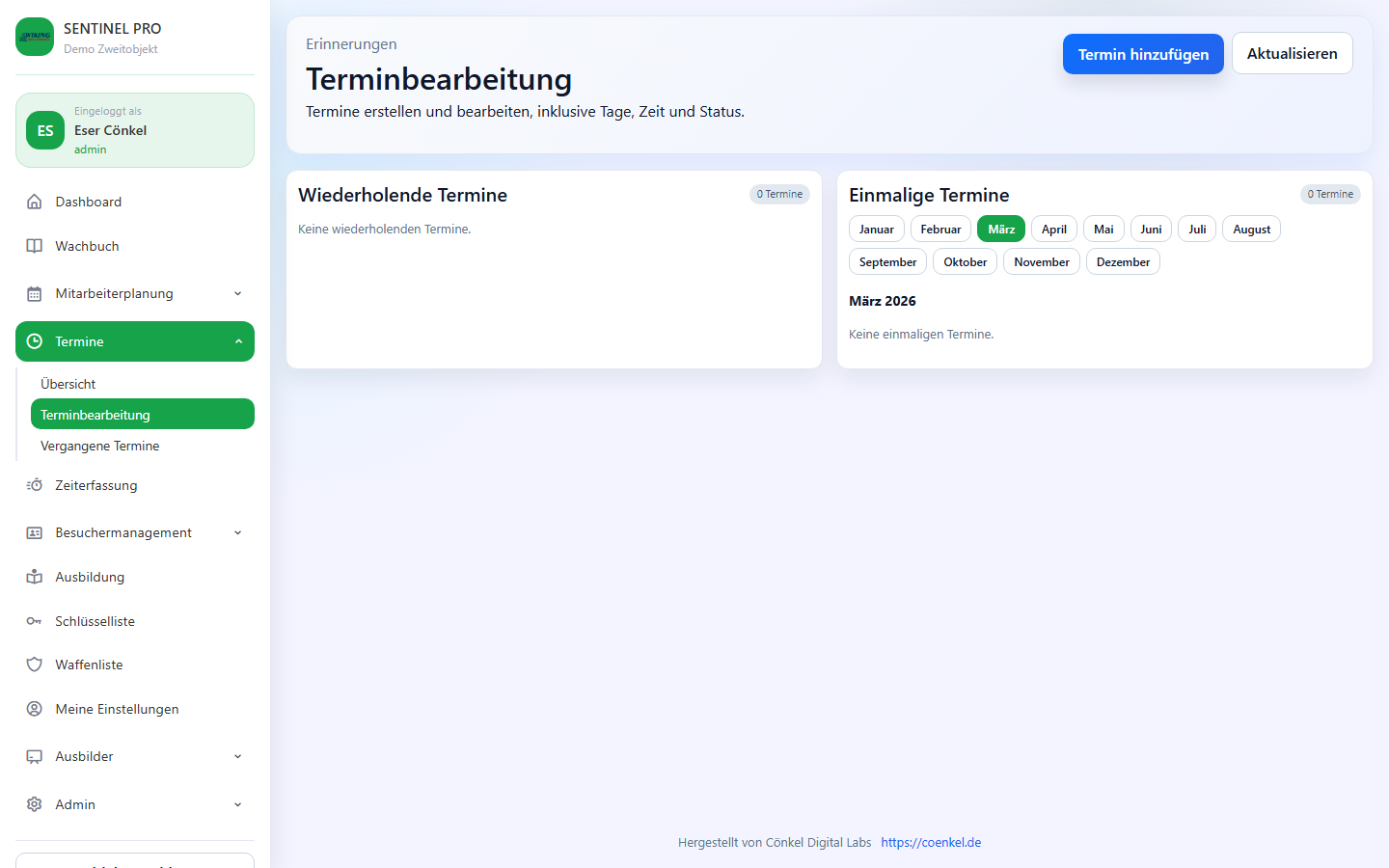The height and width of the screenshot is (868, 1389).
Task: Select Vergangene Termine from sidebar
Action: (x=99, y=446)
